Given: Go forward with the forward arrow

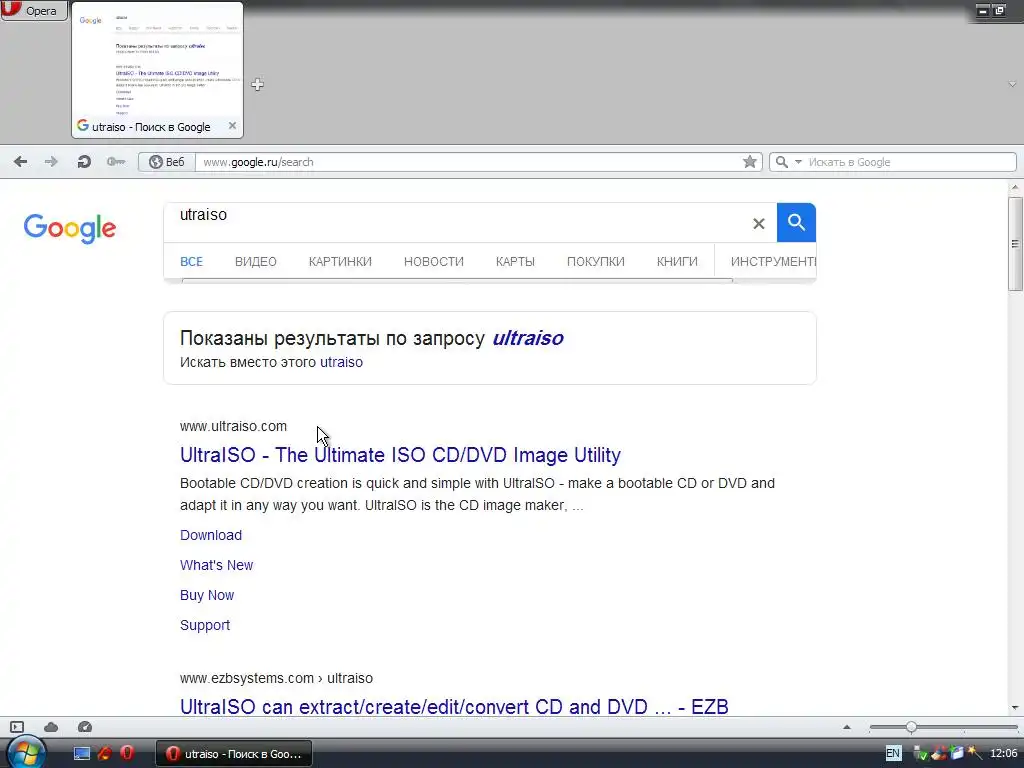Looking at the screenshot, I should [x=51, y=162].
